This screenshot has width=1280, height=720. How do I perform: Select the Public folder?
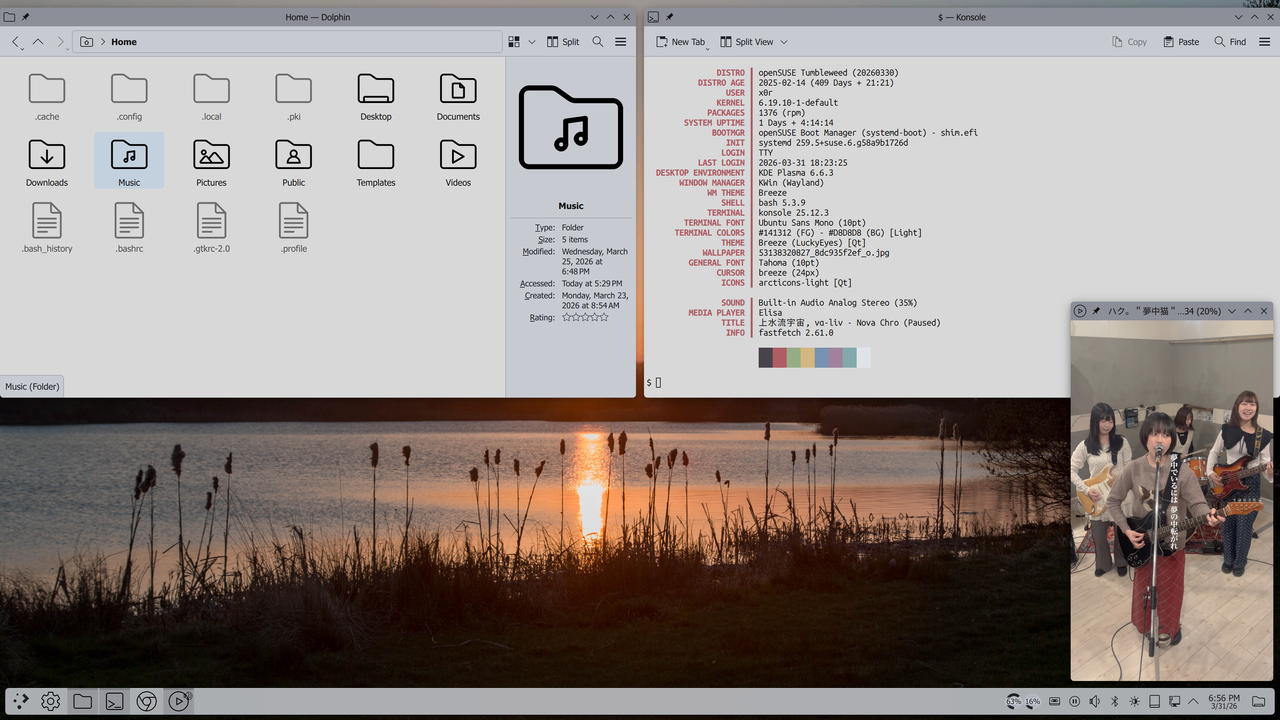coord(293,163)
